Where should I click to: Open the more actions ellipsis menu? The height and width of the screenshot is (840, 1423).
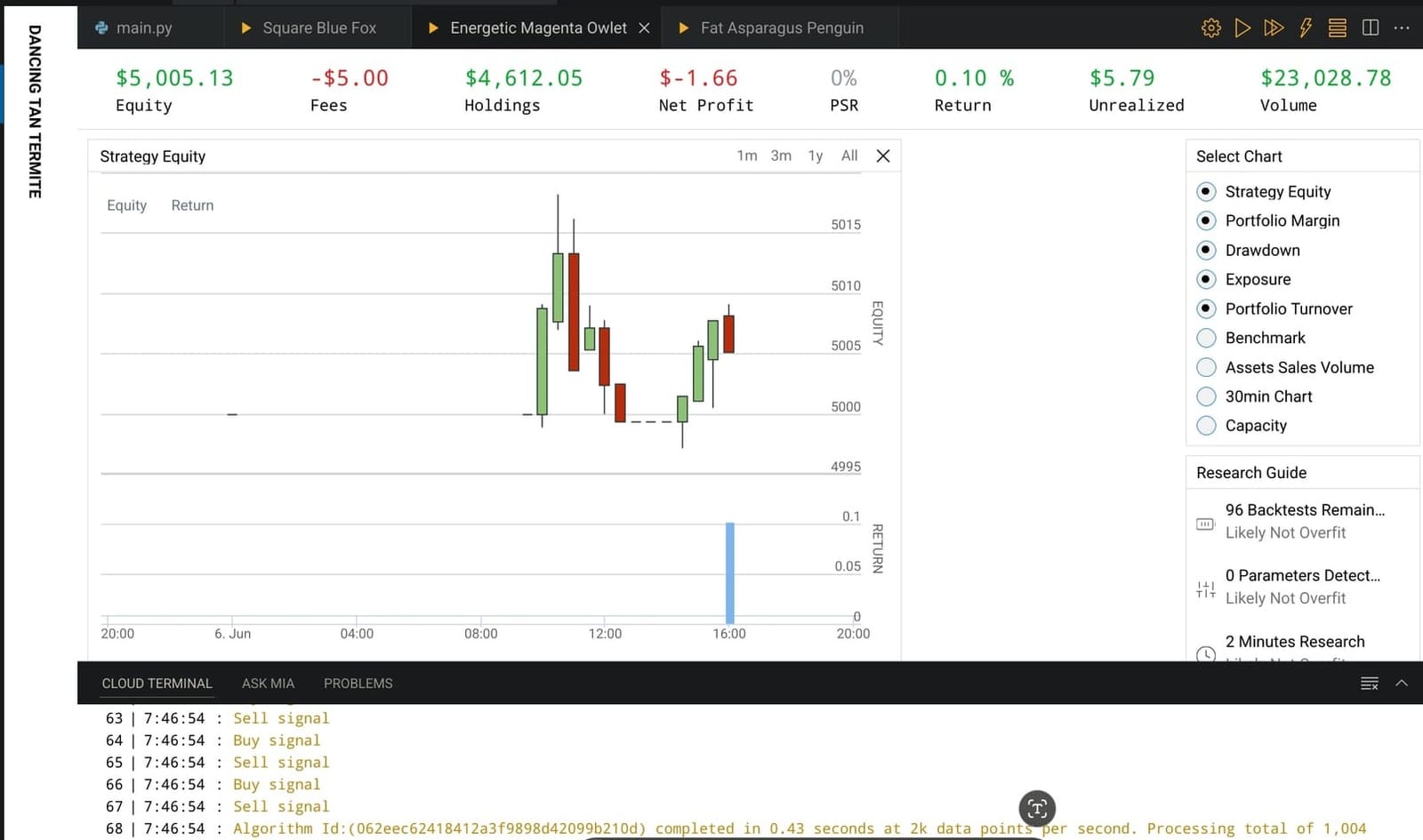click(x=1403, y=28)
